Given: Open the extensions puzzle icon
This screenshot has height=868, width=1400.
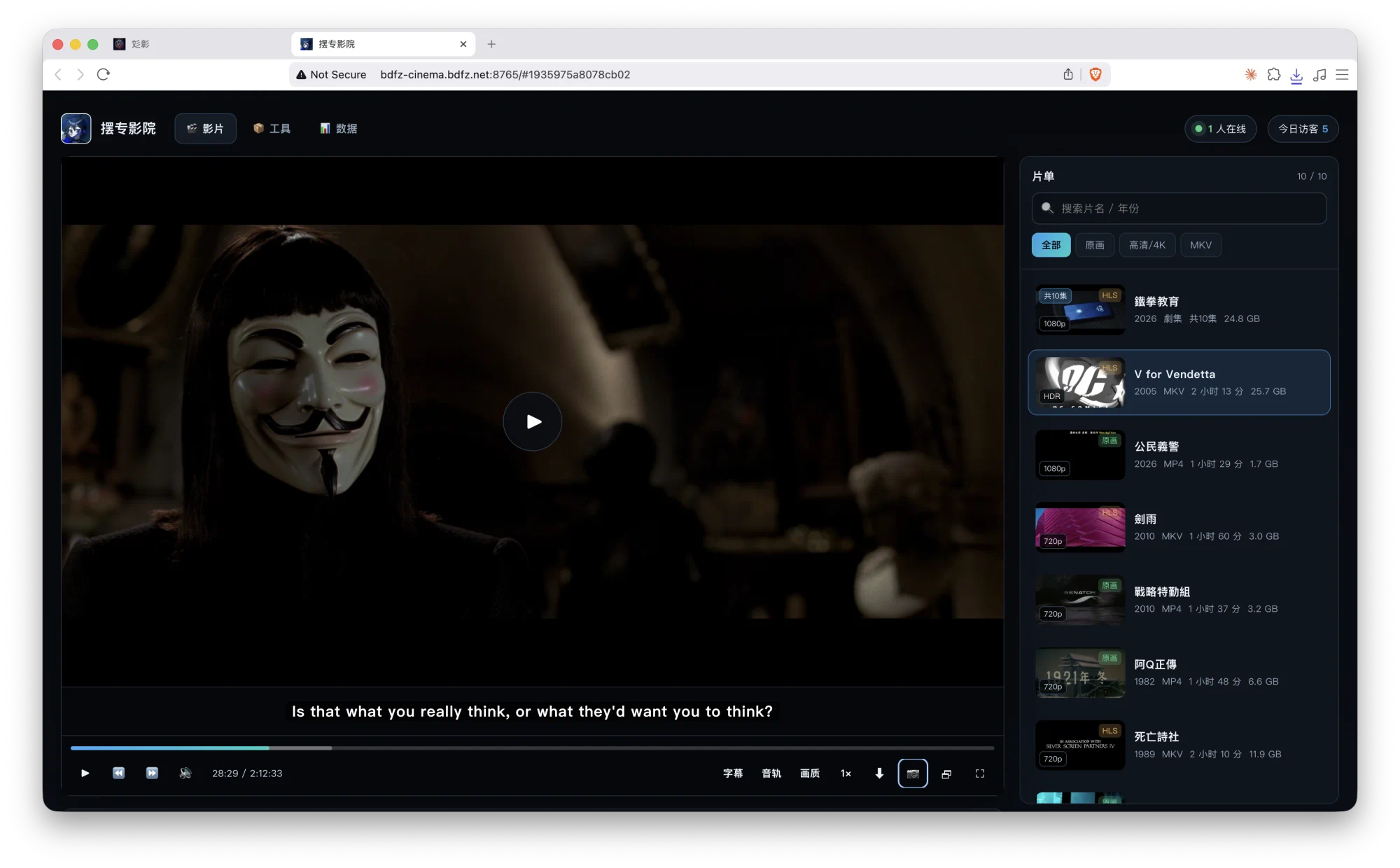Looking at the screenshot, I should [1274, 75].
